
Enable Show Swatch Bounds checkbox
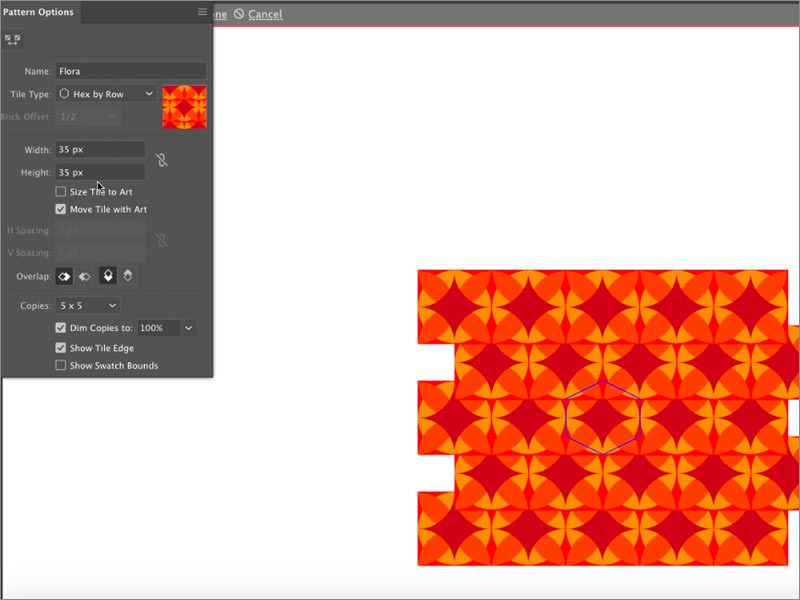[x=61, y=366]
